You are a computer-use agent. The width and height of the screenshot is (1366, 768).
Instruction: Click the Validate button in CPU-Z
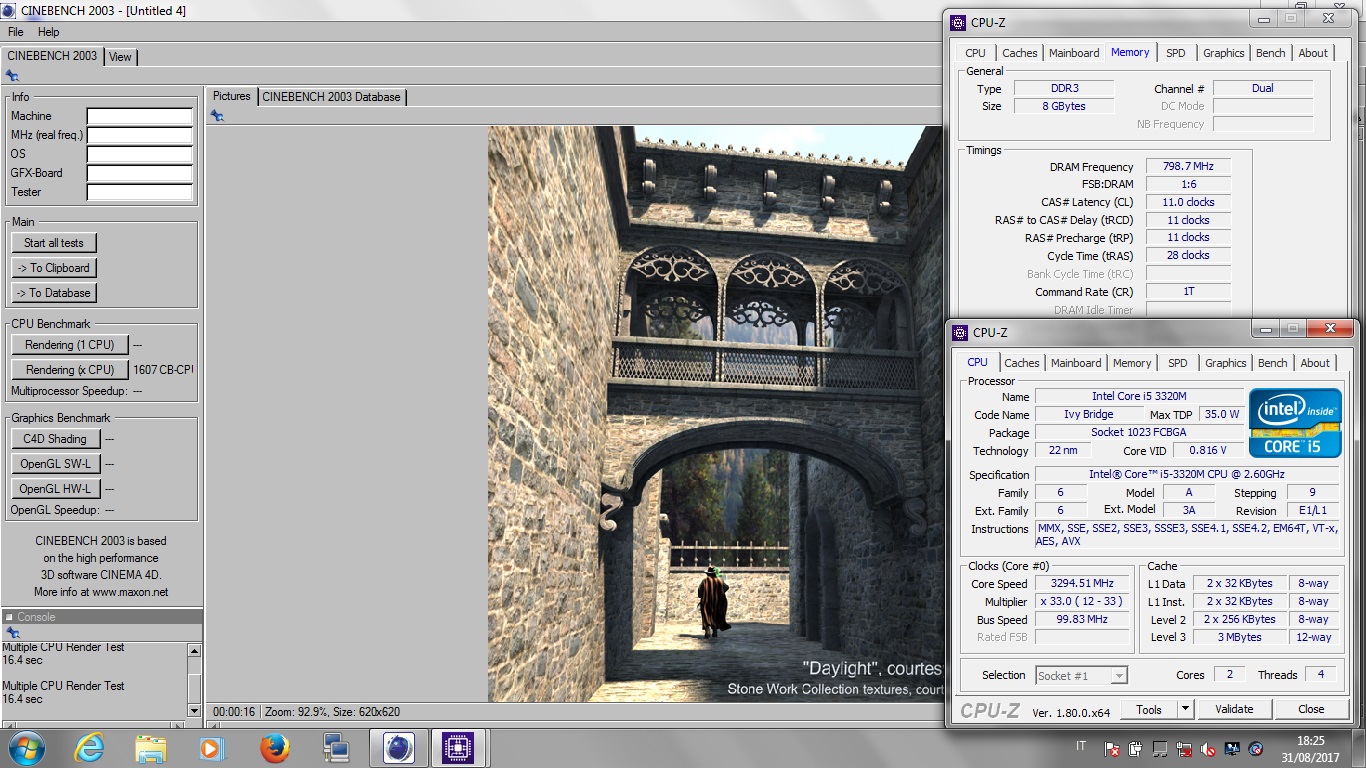pos(1234,709)
